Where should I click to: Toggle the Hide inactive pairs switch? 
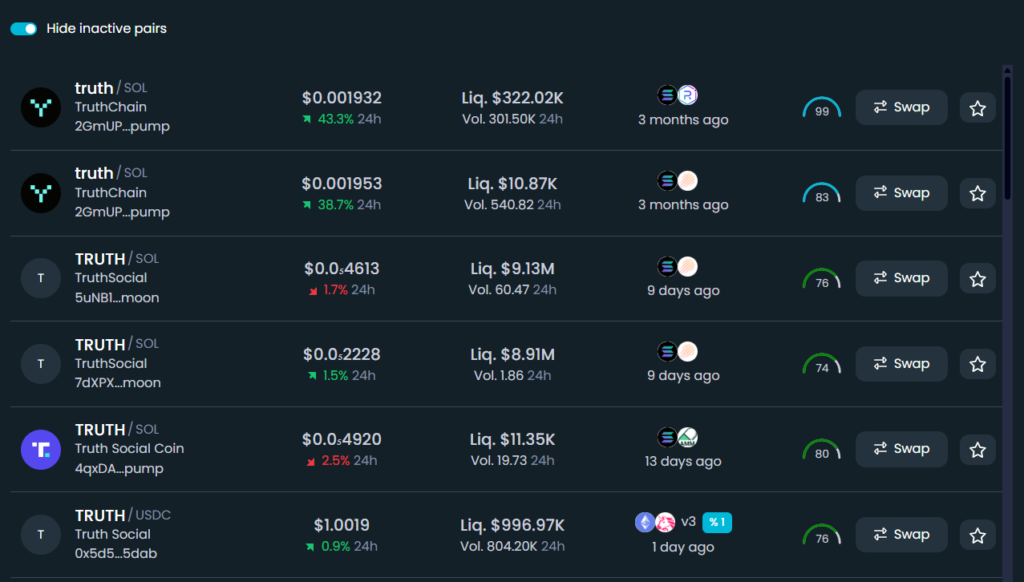click(24, 29)
